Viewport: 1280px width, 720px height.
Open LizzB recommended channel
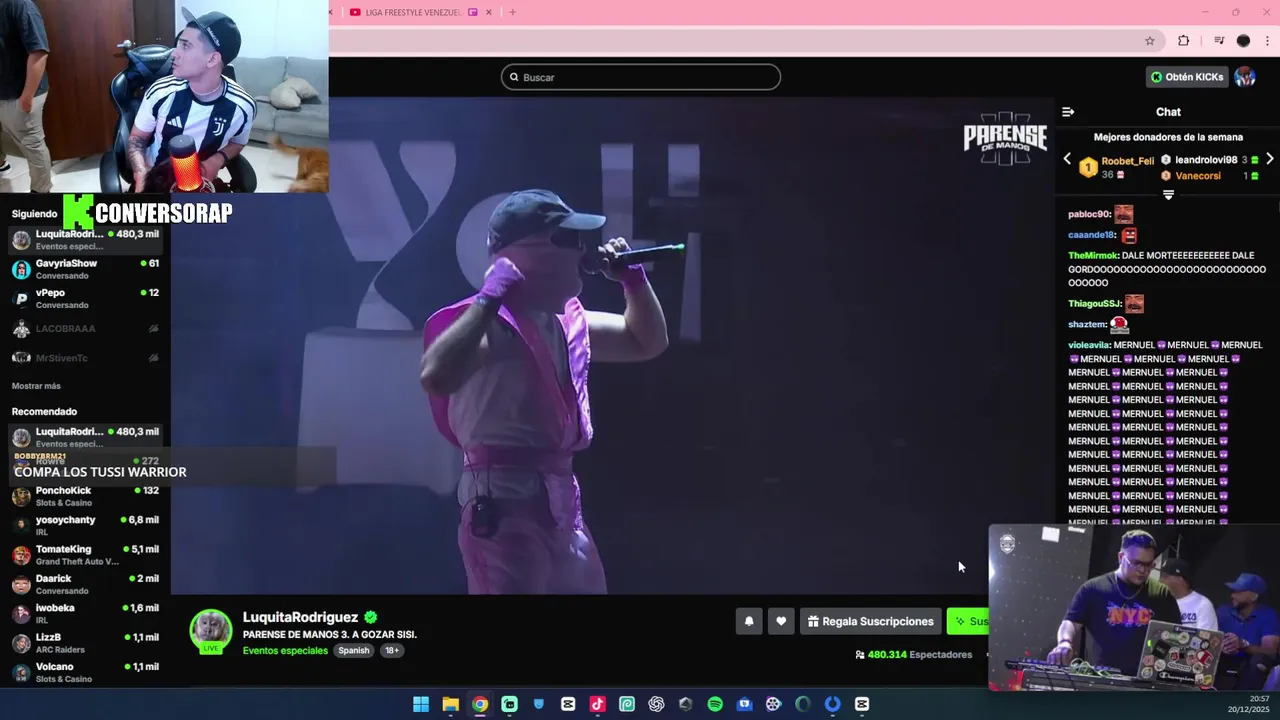click(85, 643)
